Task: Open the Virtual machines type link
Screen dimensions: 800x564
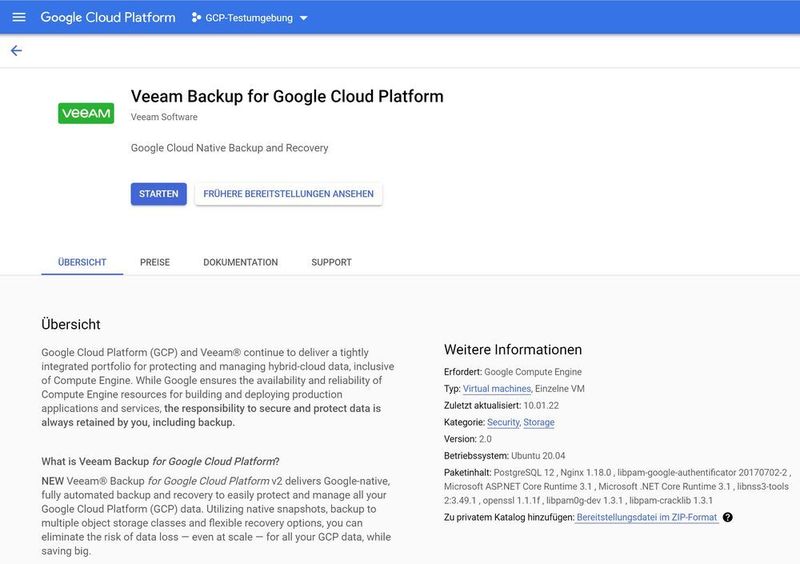Action: coord(496,389)
